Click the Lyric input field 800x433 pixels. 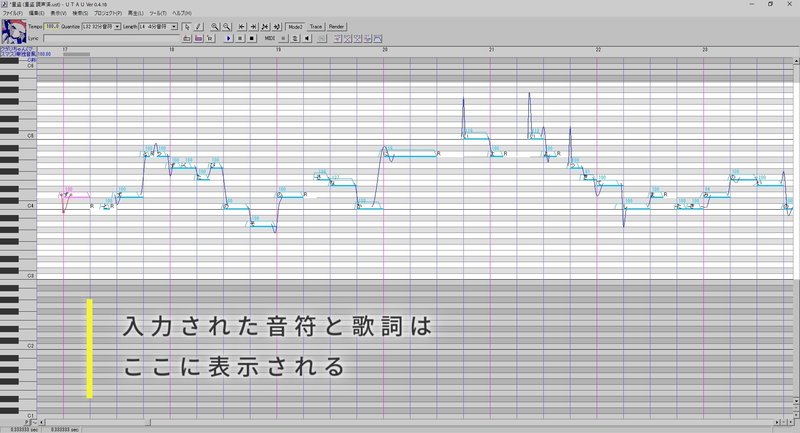pyautogui.click(x=112, y=39)
